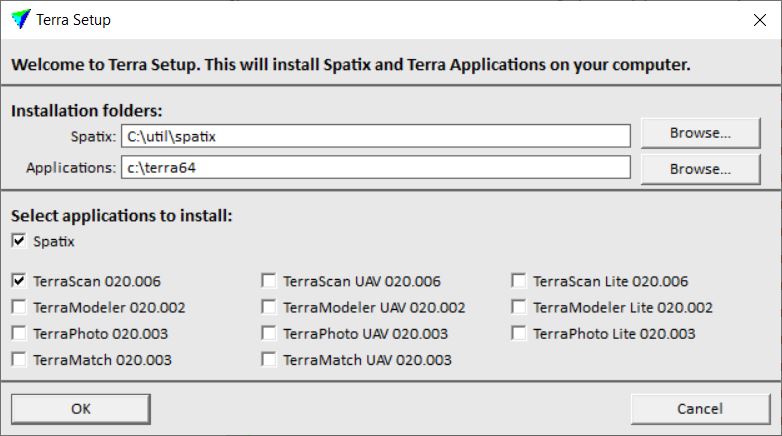Browse for the Applications installation folder
Screen dimensions: 782x436
click(x=700, y=168)
